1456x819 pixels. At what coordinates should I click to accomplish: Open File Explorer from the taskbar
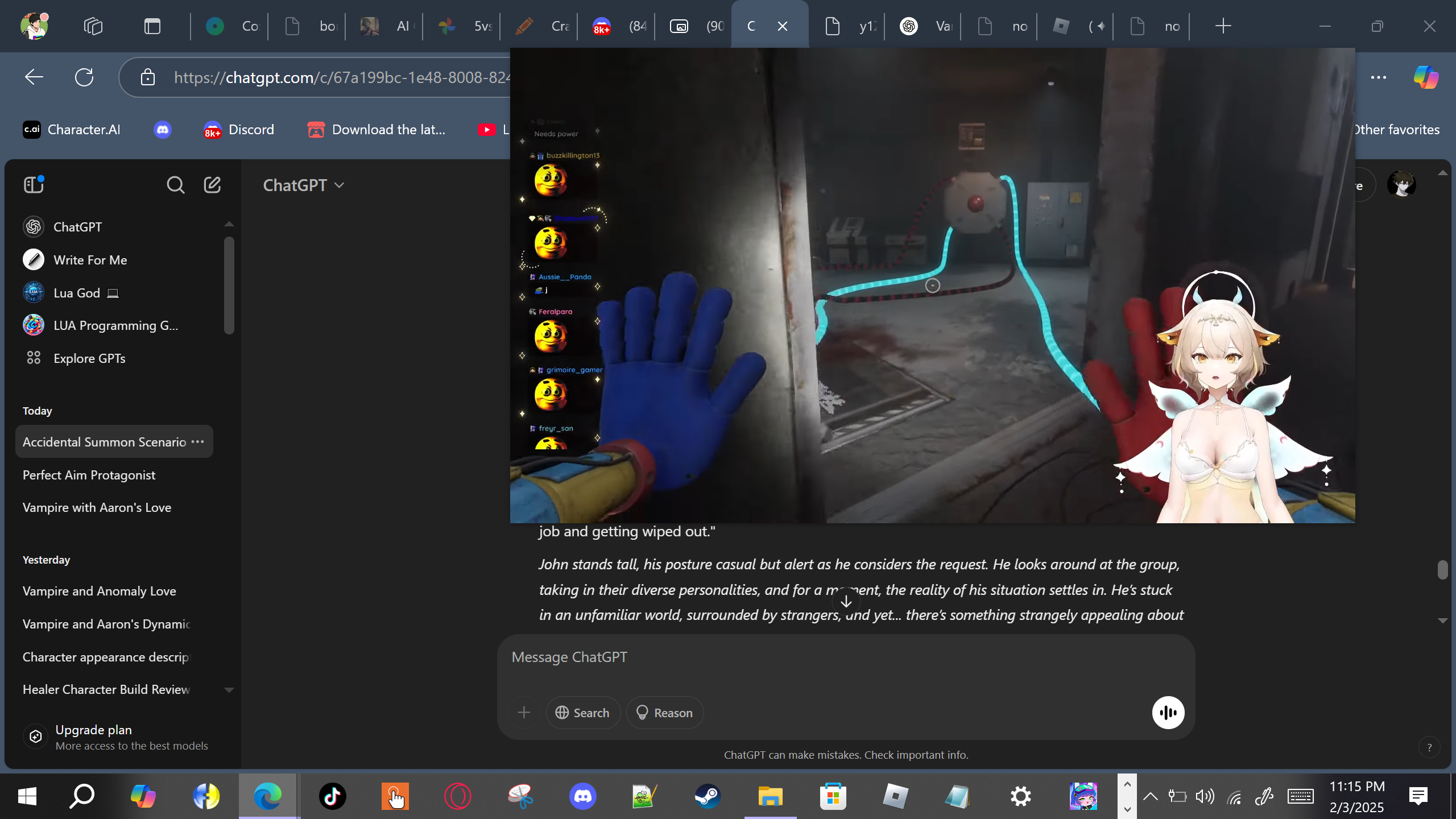(770, 796)
